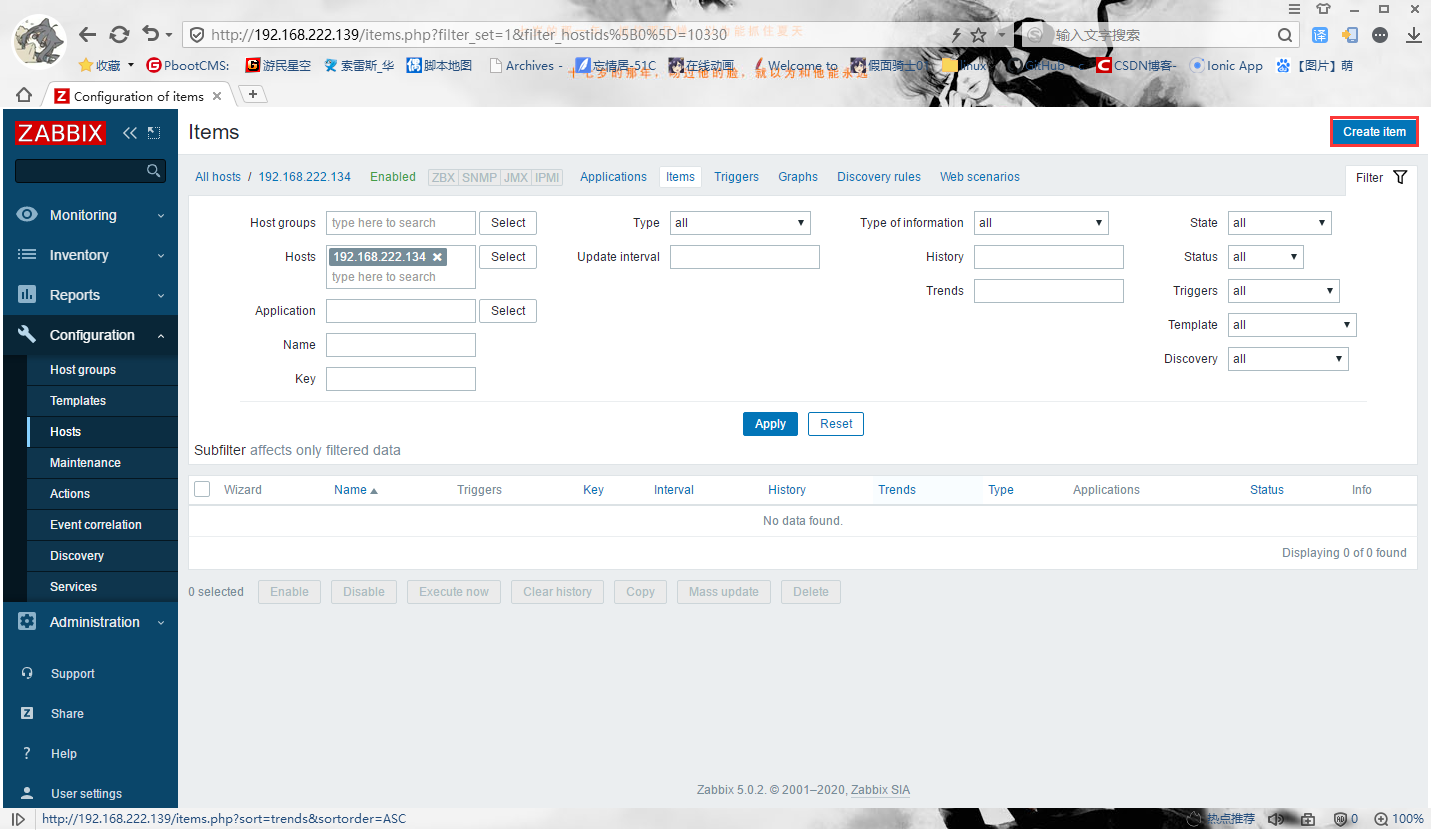
Task: Tick the select-all items checkbox
Action: pyautogui.click(x=202, y=489)
